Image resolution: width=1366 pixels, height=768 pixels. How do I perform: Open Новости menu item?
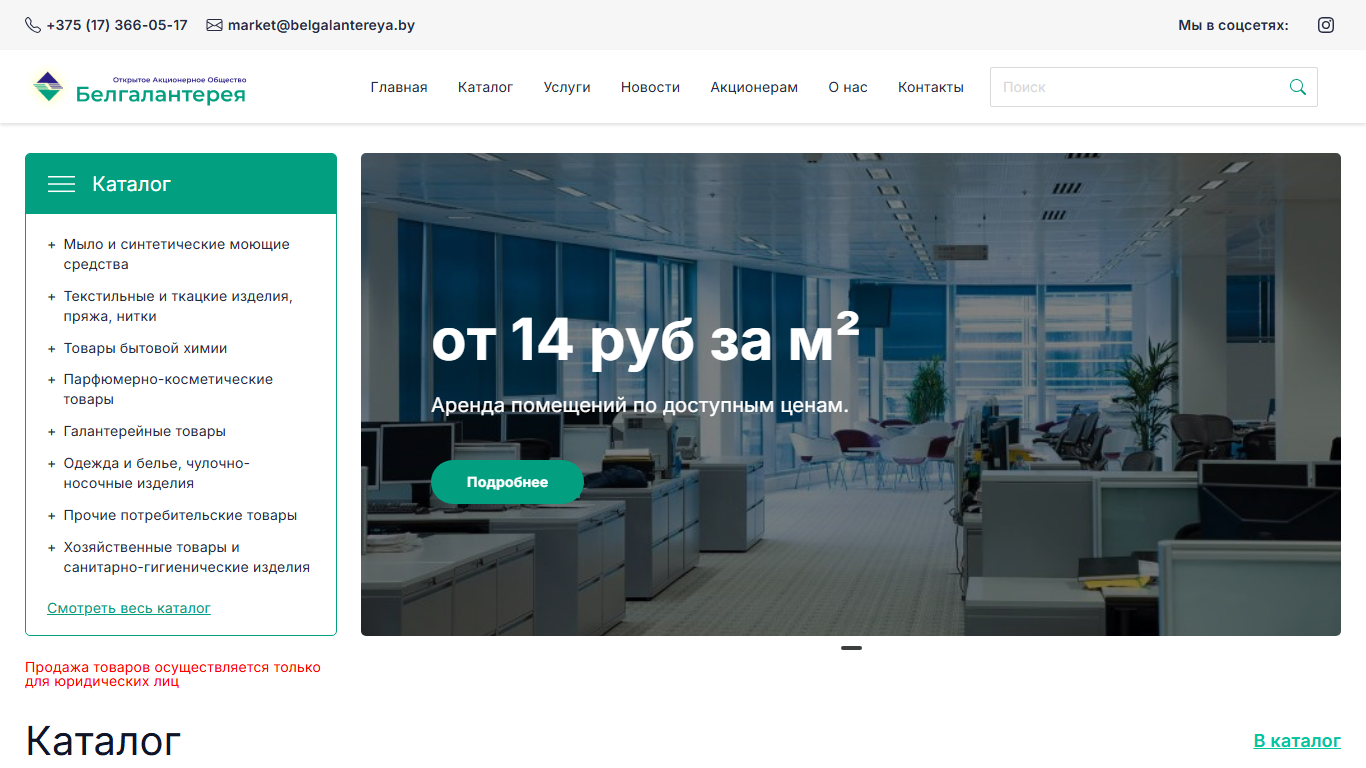650,87
